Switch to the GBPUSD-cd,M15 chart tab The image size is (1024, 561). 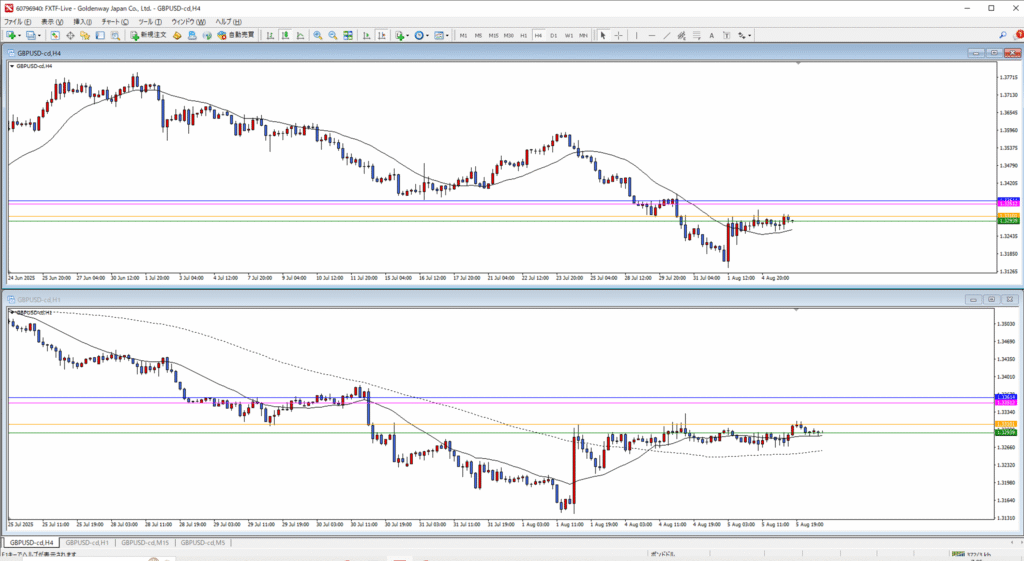tap(145, 543)
